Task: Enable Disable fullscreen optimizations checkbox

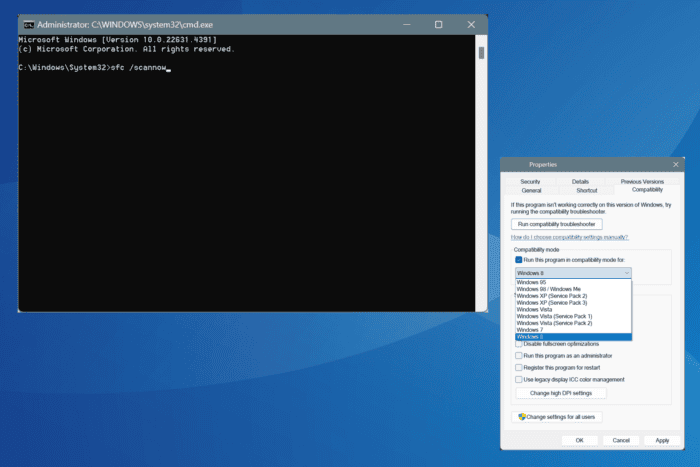Action: [x=519, y=344]
